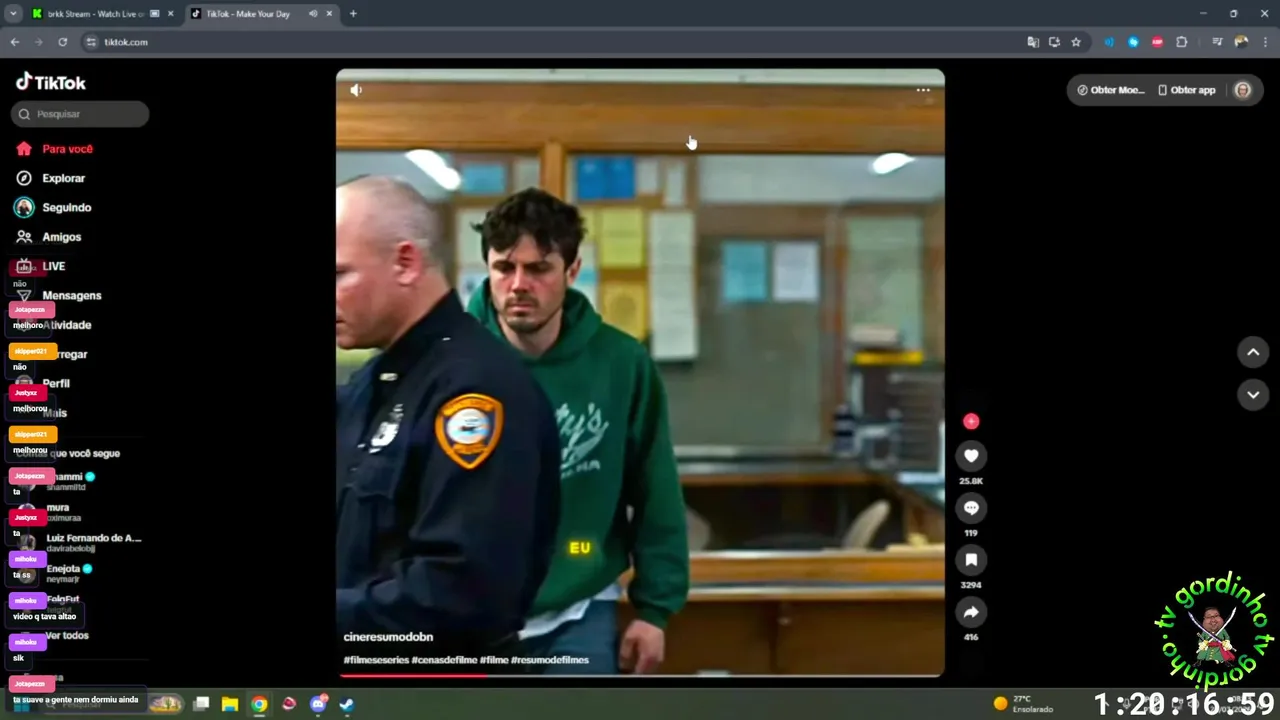The width and height of the screenshot is (1280, 720).
Task: Open the video's three-dot options menu
Action: 923,90
